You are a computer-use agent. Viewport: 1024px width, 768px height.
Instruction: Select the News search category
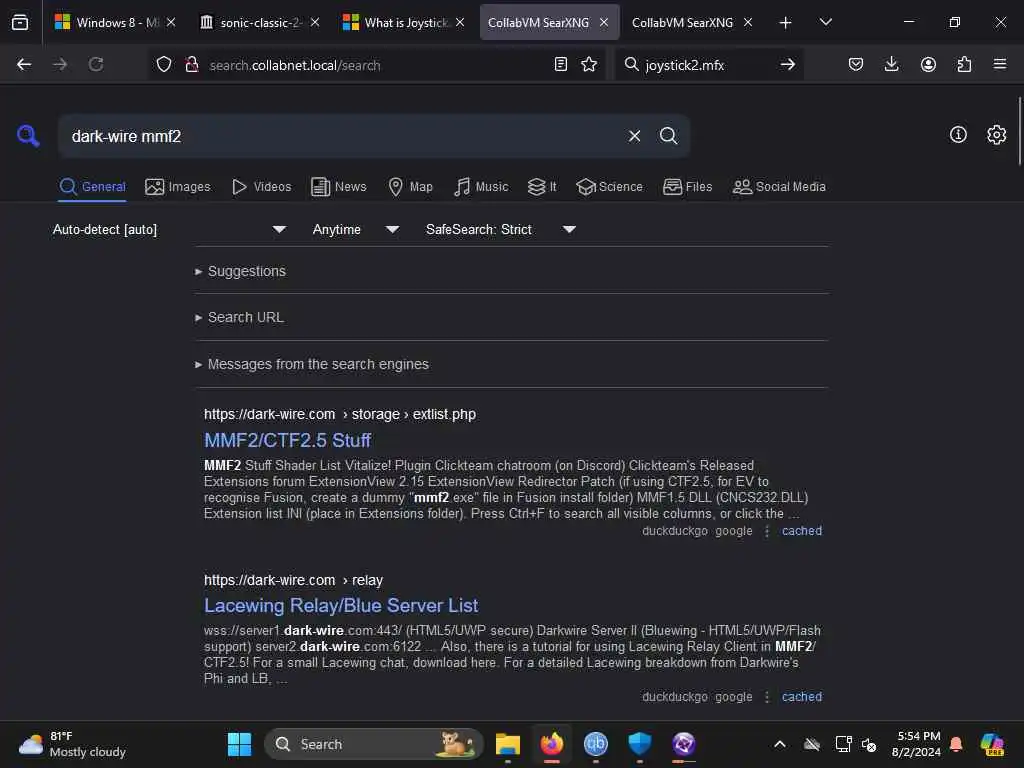[339, 187]
